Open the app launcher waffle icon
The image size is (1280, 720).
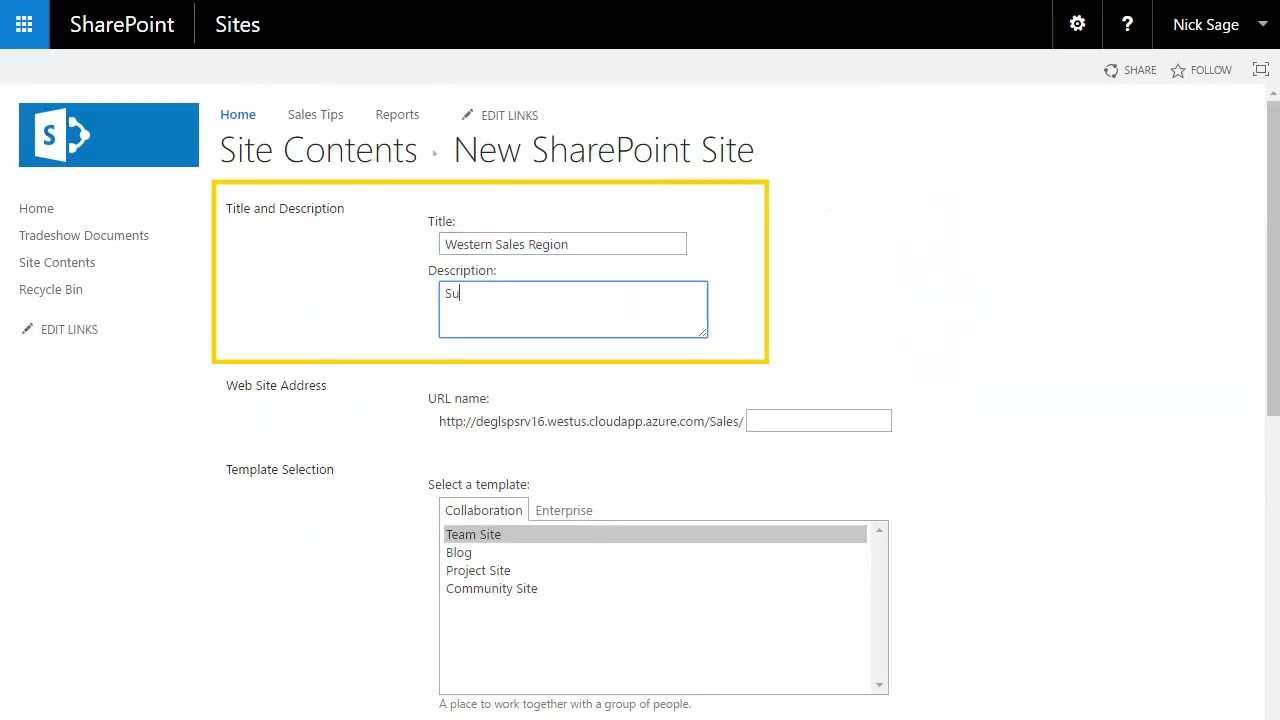[23, 24]
